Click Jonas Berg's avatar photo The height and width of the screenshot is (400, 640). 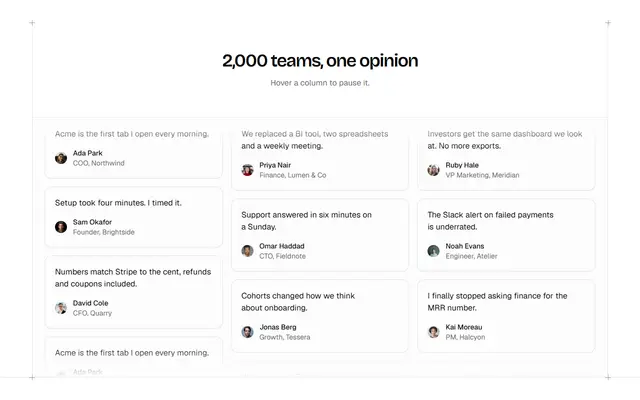[x=247, y=332]
